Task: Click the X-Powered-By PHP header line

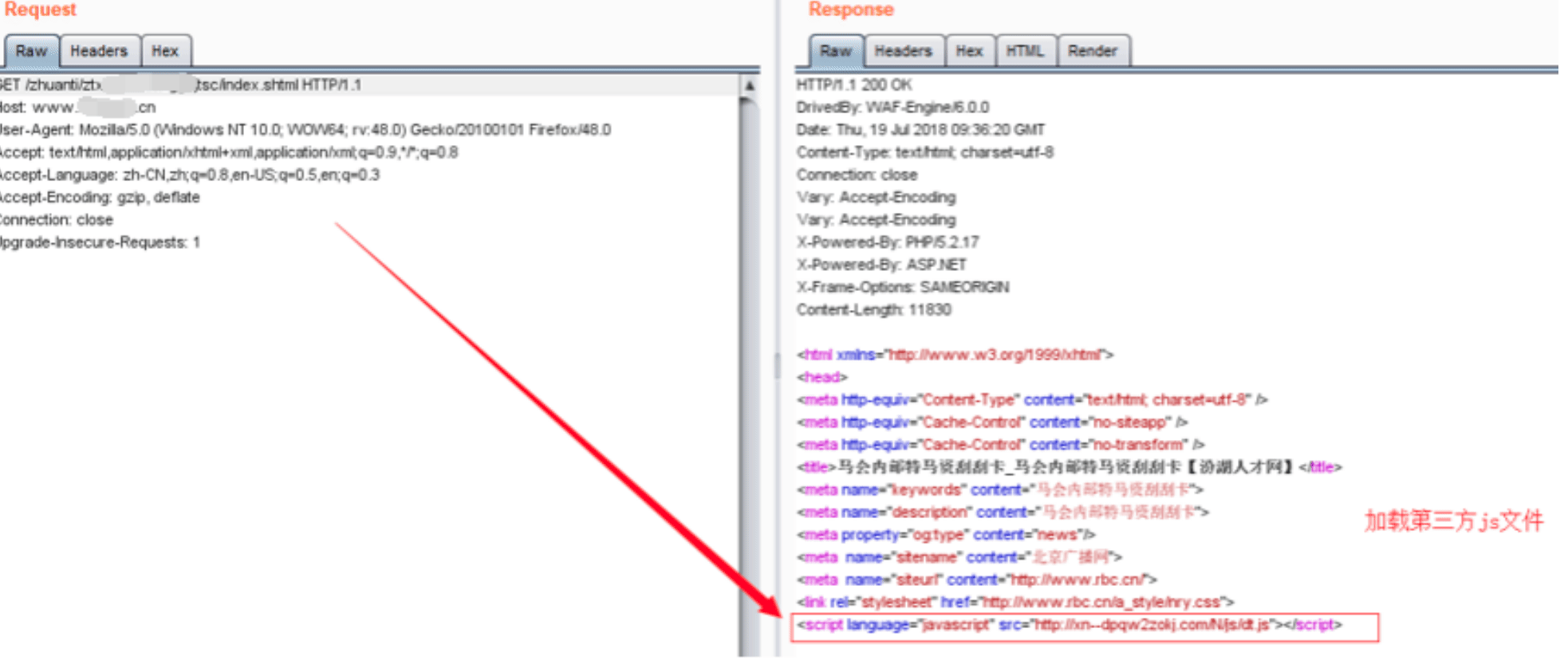Action: (888, 242)
